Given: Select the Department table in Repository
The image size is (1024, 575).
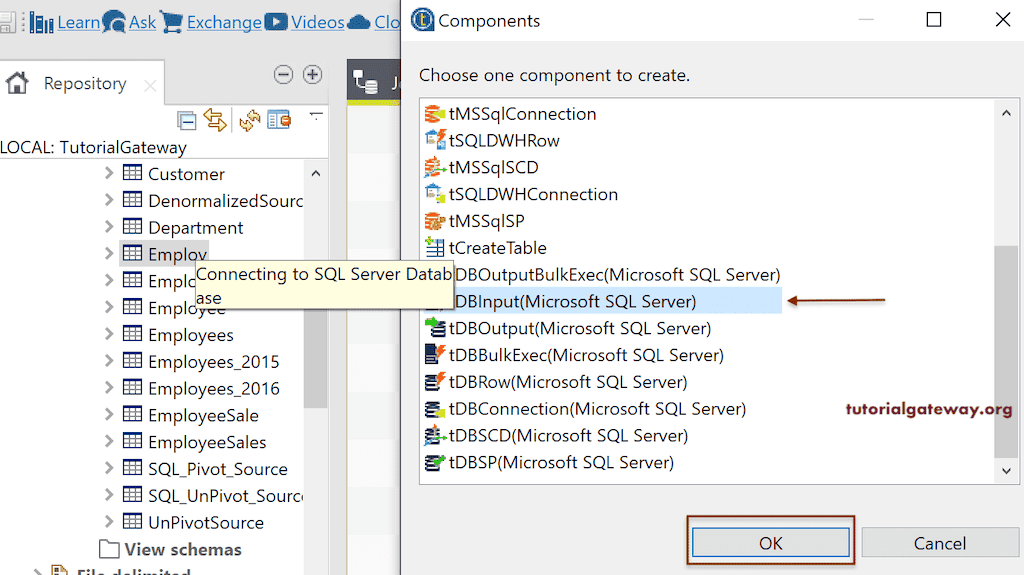Looking at the screenshot, I should [195, 227].
